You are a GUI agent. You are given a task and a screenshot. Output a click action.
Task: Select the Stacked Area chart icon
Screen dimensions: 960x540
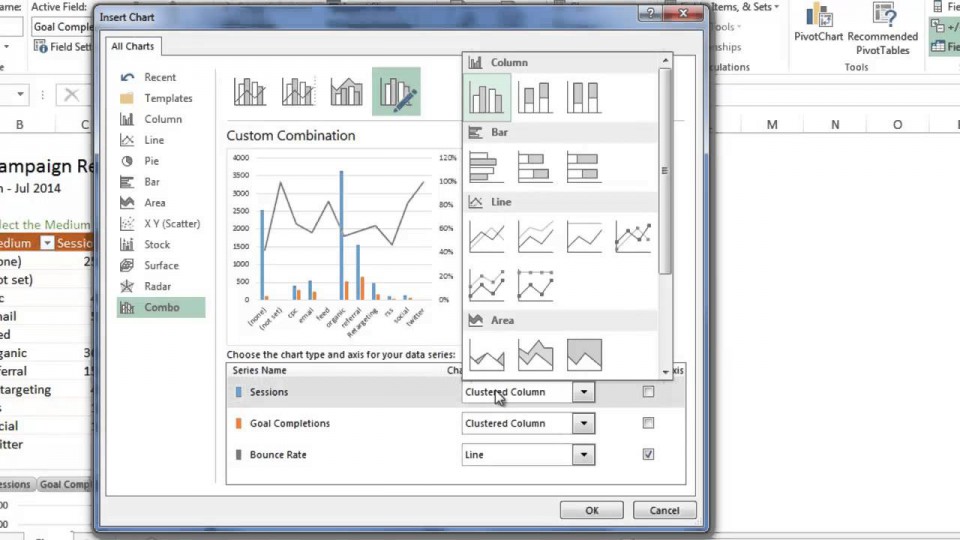point(536,354)
